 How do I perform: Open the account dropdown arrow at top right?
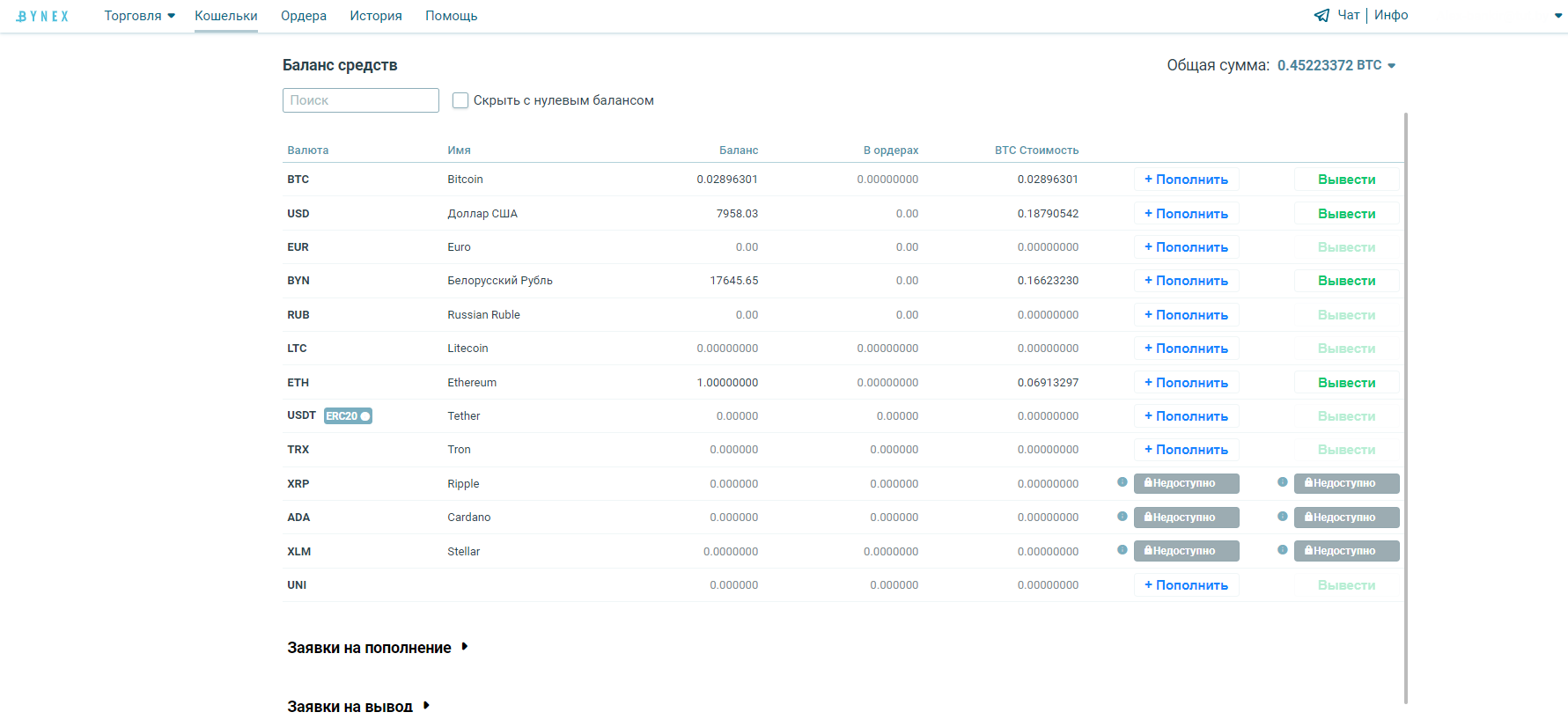point(1558,16)
